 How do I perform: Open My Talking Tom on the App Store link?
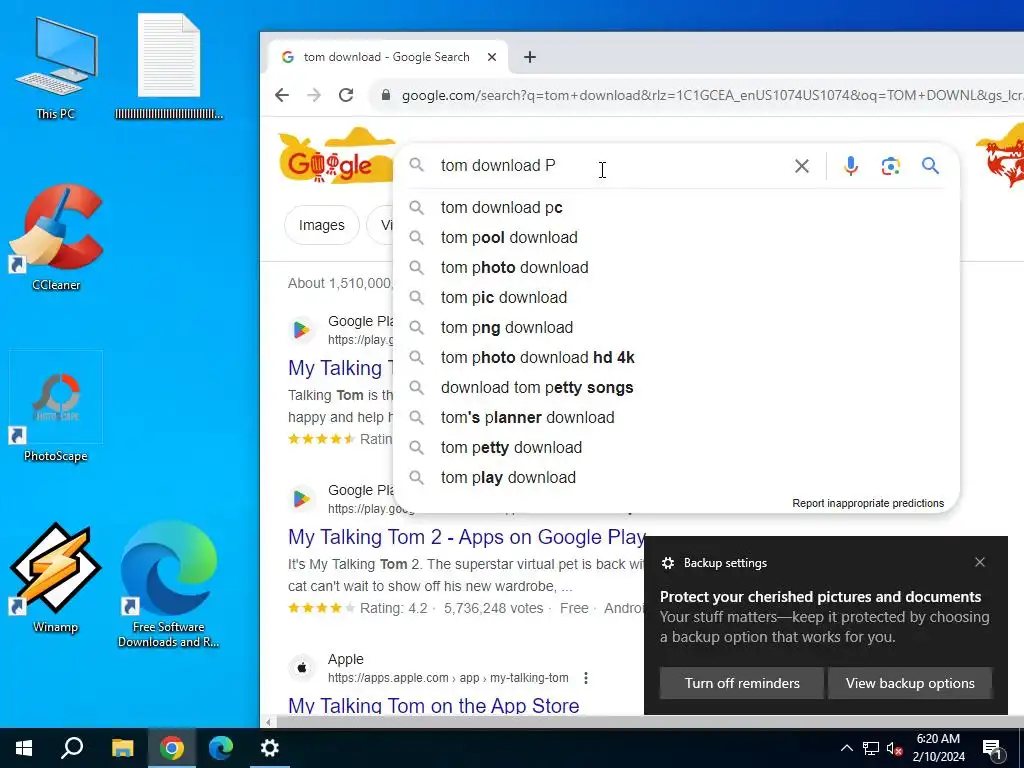coord(434,705)
